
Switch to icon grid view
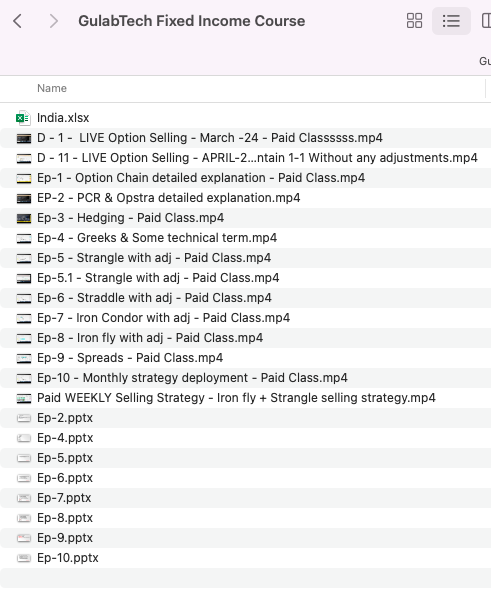414,21
